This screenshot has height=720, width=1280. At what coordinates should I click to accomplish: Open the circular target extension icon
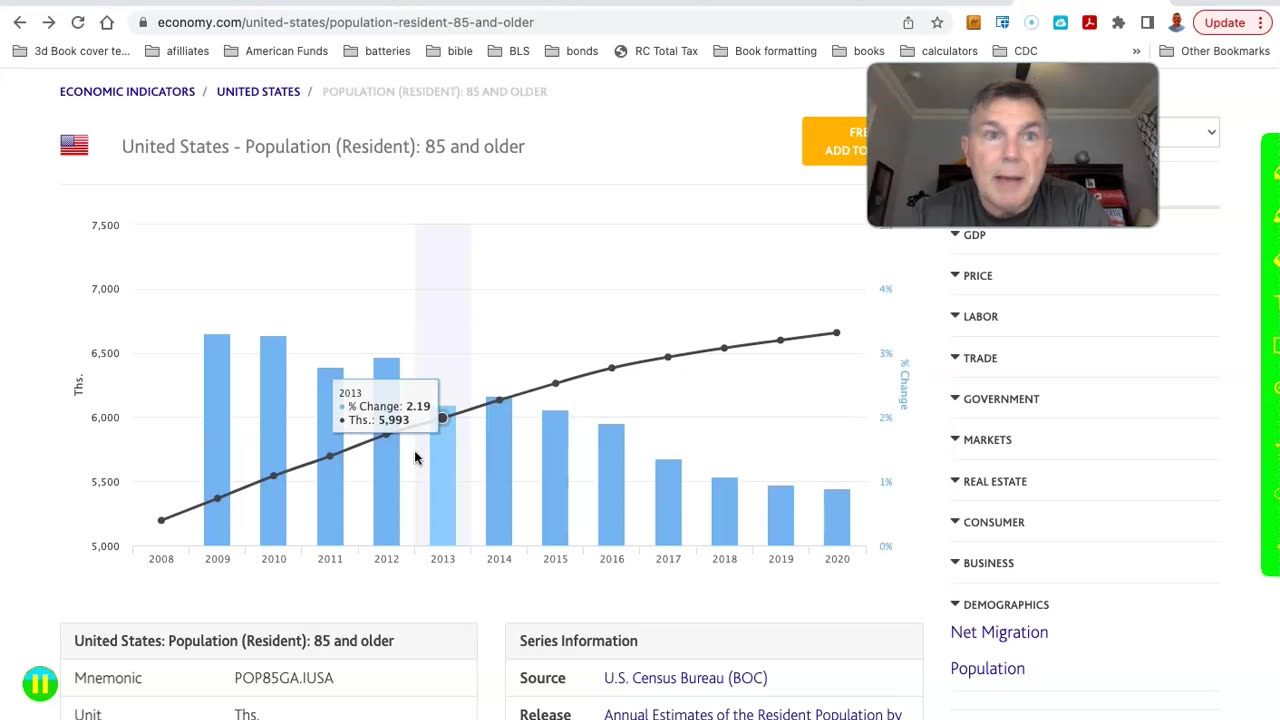tap(1031, 22)
